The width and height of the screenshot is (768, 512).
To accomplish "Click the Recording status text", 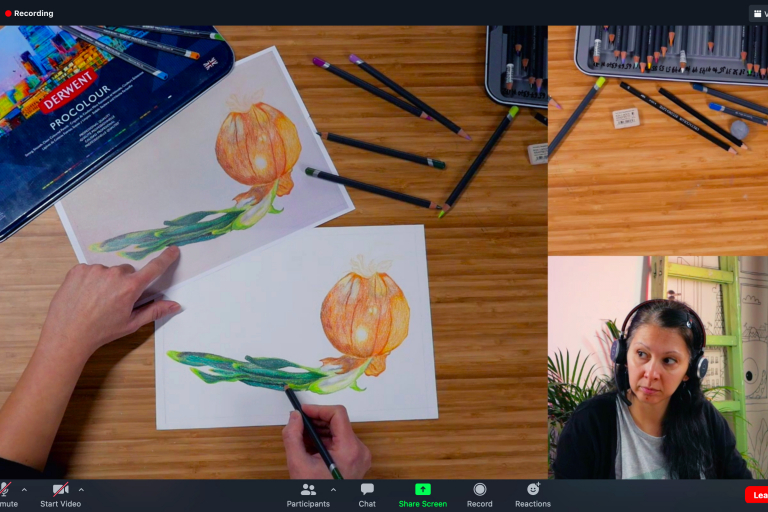I will (x=34, y=14).
